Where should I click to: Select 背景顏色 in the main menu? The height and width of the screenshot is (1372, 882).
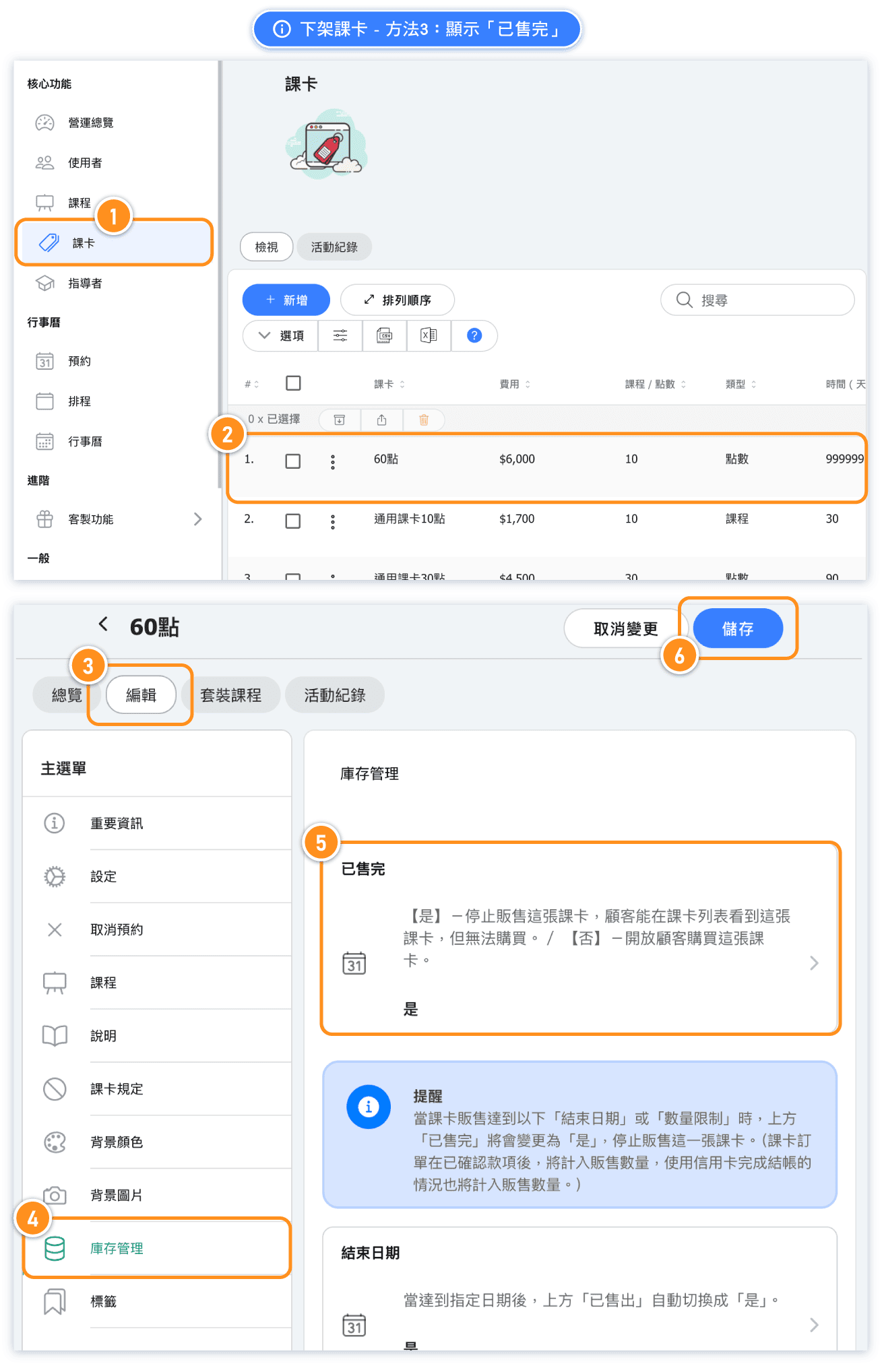pyautogui.click(x=117, y=1142)
